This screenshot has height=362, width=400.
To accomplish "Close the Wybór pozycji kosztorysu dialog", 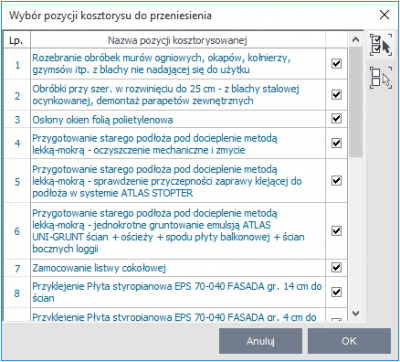I will coord(384,15).
